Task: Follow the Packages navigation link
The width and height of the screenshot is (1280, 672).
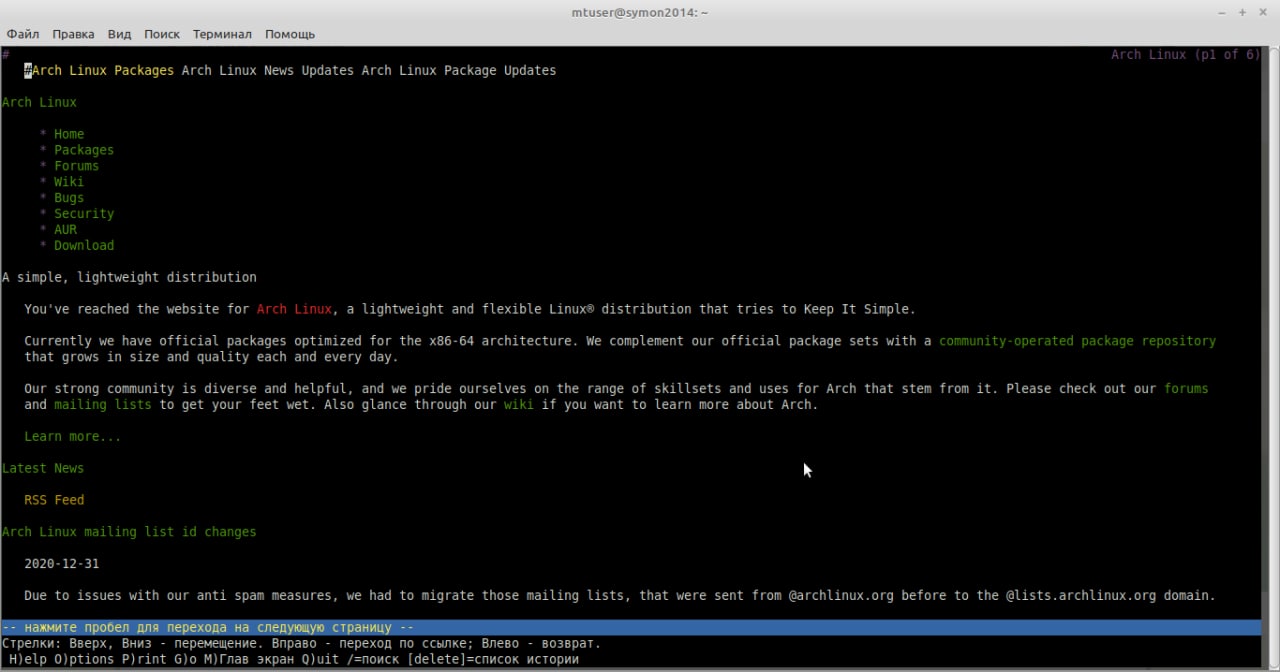Action: (x=84, y=150)
